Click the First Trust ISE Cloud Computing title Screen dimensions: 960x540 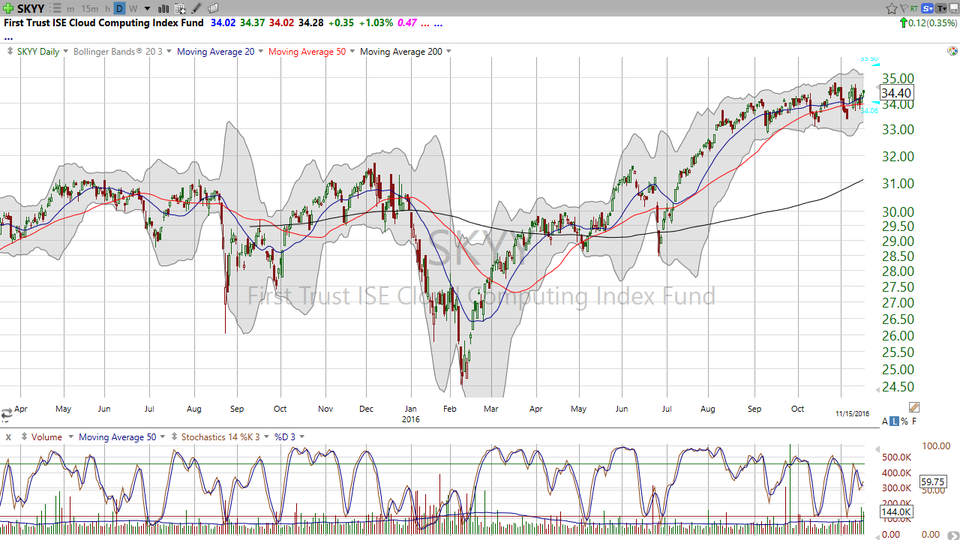(x=103, y=23)
